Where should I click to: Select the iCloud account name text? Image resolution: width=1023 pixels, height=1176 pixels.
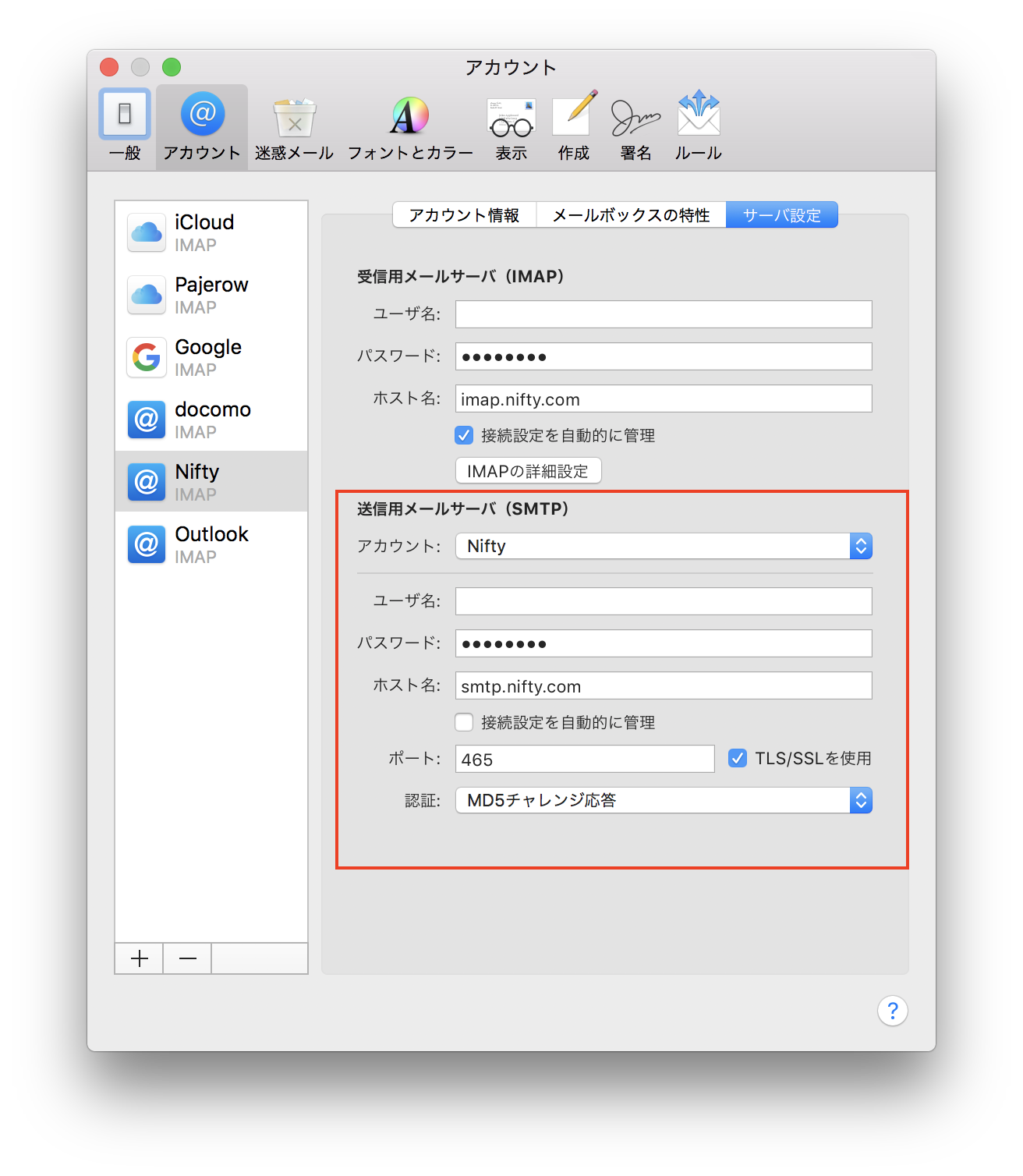(x=204, y=222)
